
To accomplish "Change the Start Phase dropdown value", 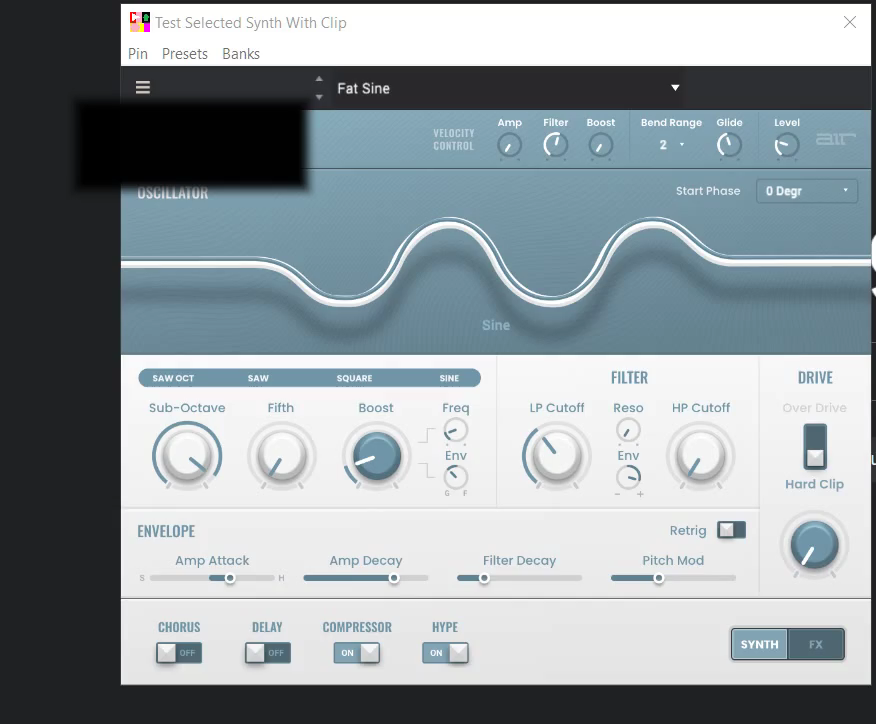I will 807,190.
